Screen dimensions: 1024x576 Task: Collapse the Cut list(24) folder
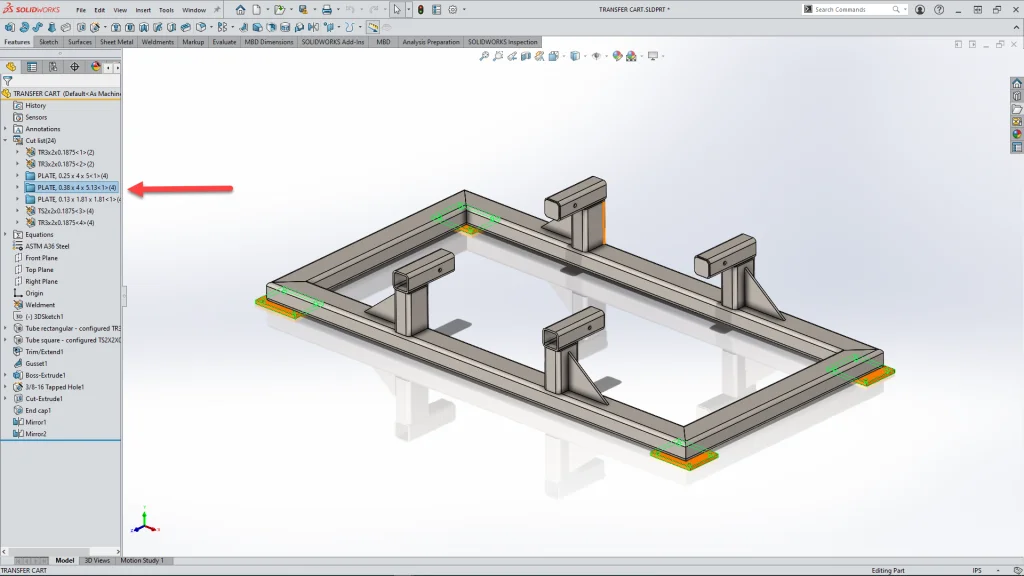point(5,141)
